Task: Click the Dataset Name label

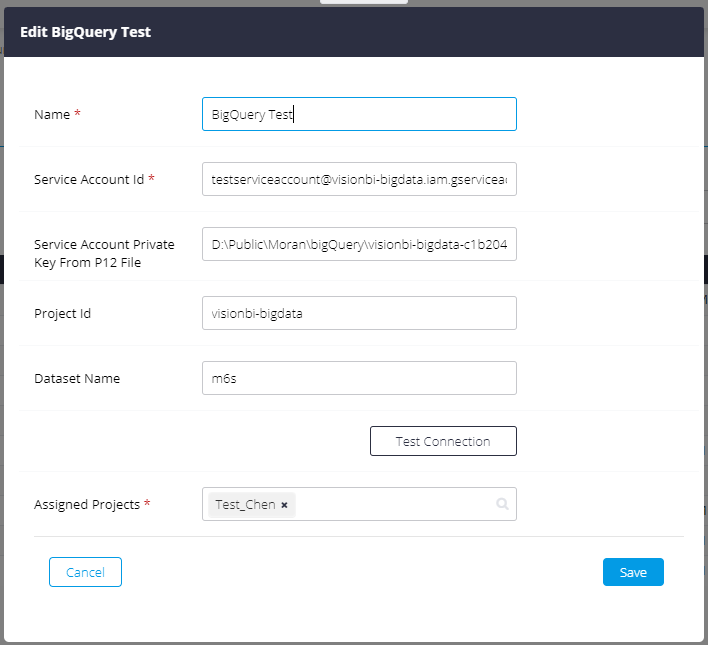Action: point(77,379)
